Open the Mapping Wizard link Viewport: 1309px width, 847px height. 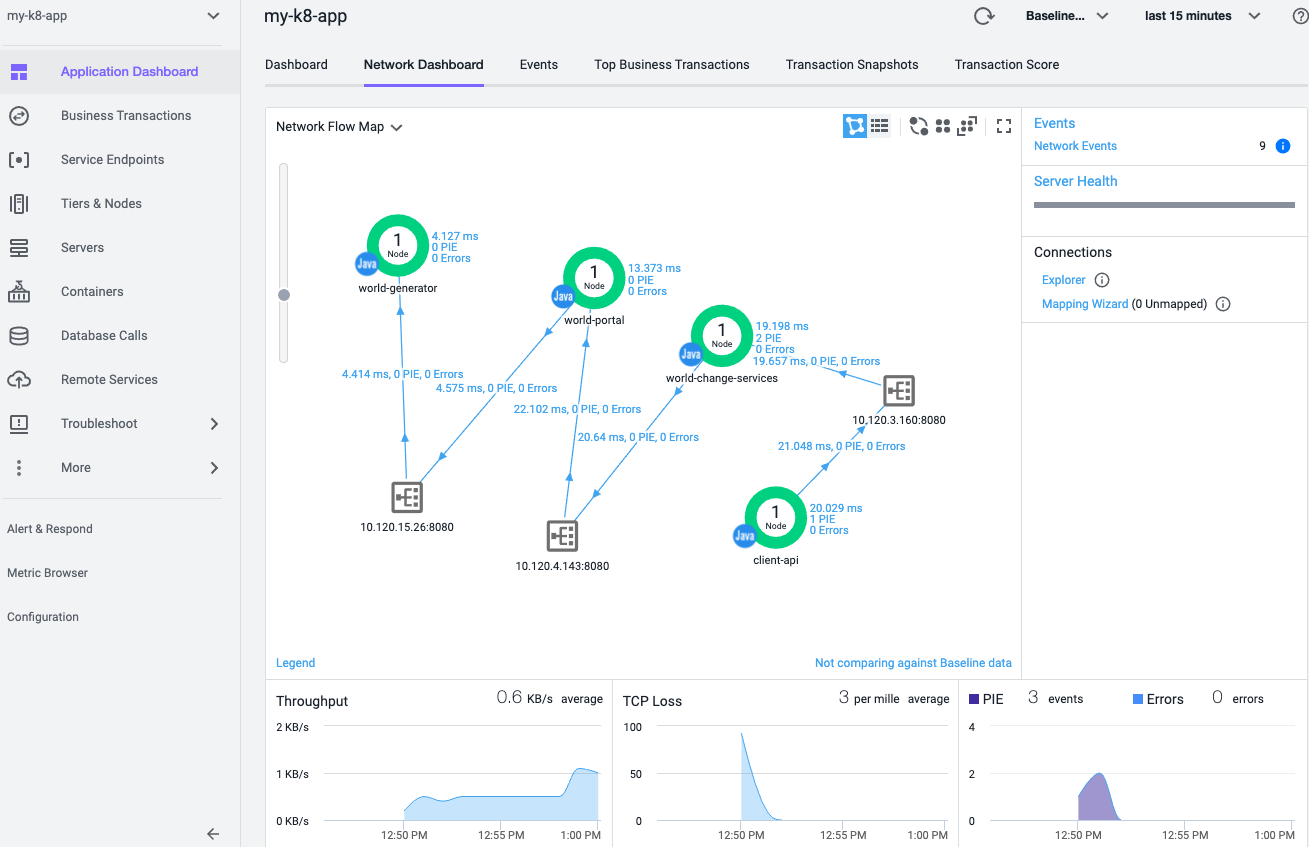pos(1085,304)
